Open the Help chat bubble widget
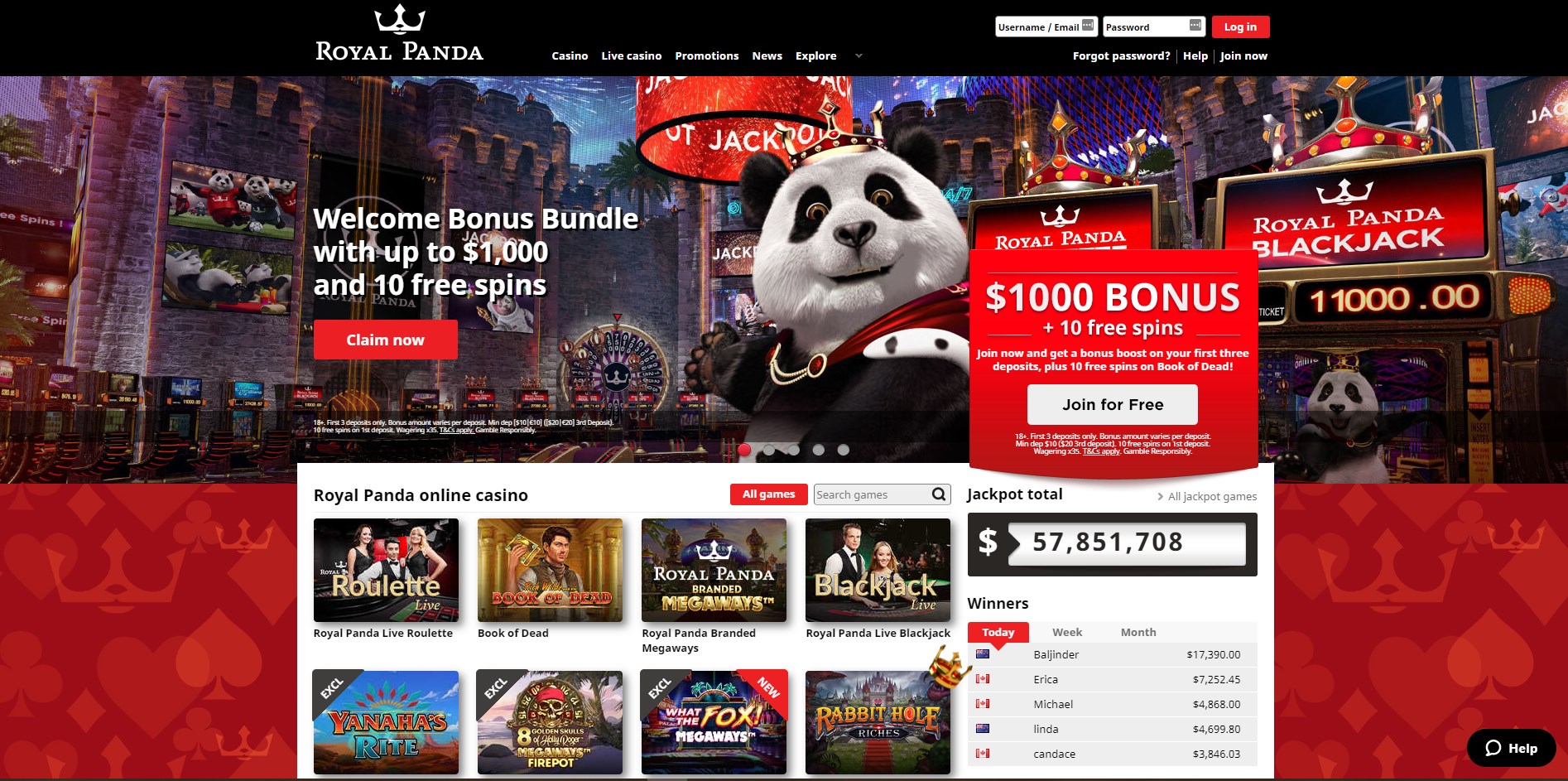This screenshot has width=1568, height=781. pos(1511,748)
